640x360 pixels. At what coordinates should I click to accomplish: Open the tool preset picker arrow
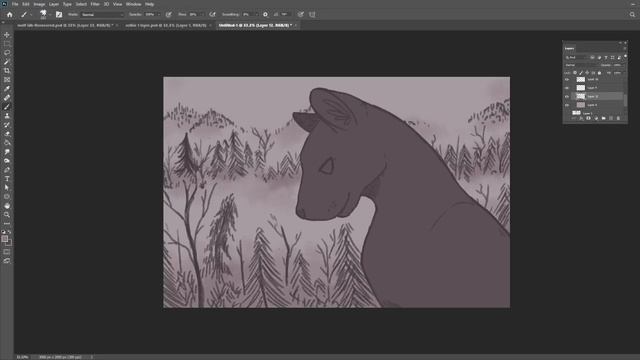click(31, 15)
